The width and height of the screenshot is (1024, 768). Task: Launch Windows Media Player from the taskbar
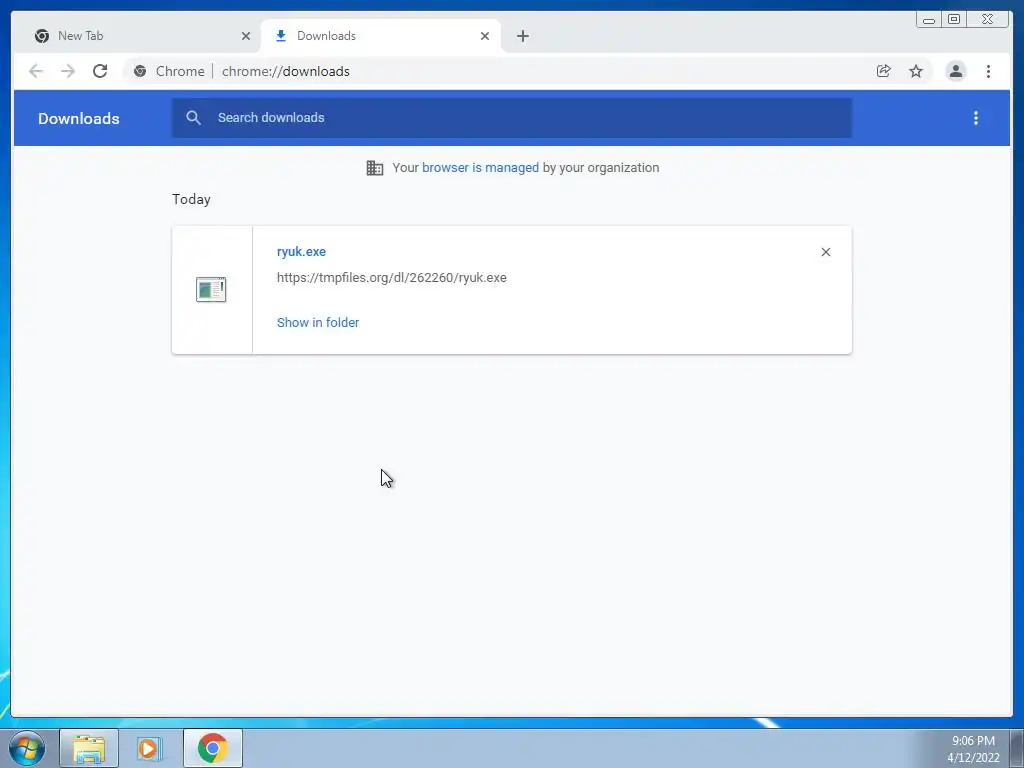[x=148, y=748]
